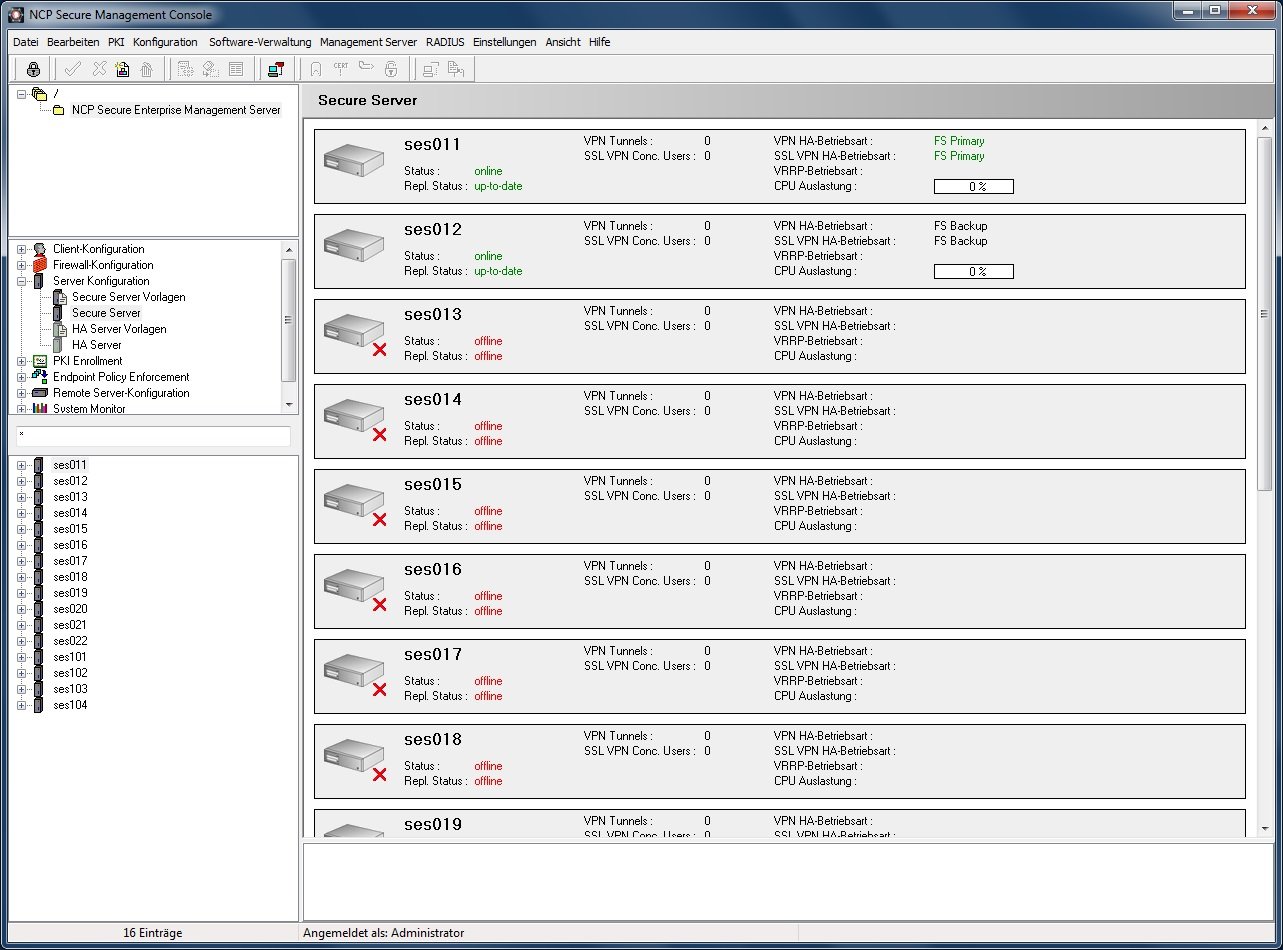Select ses019 in the server list

click(70, 593)
